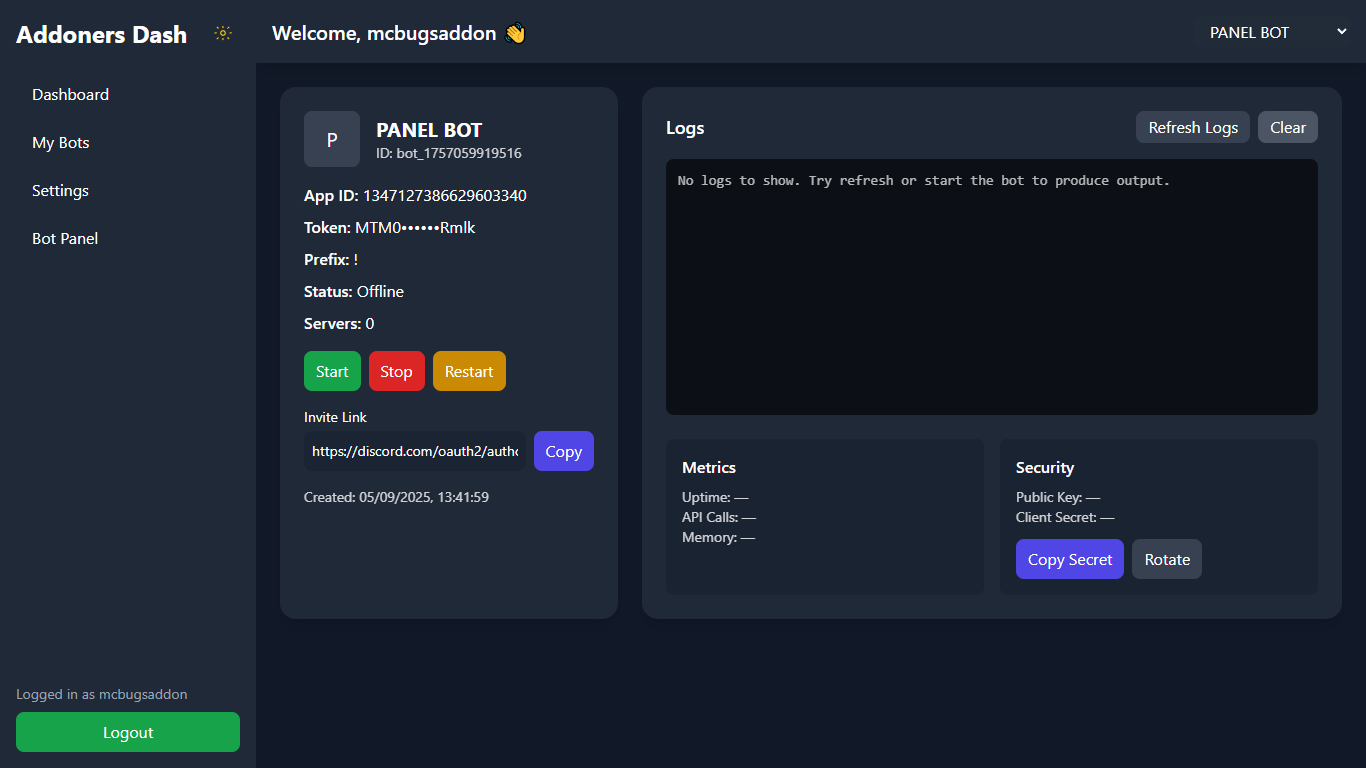1366x768 pixels.
Task: Copy the client secret
Action: pyautogui.click(x=1069, y=559)
